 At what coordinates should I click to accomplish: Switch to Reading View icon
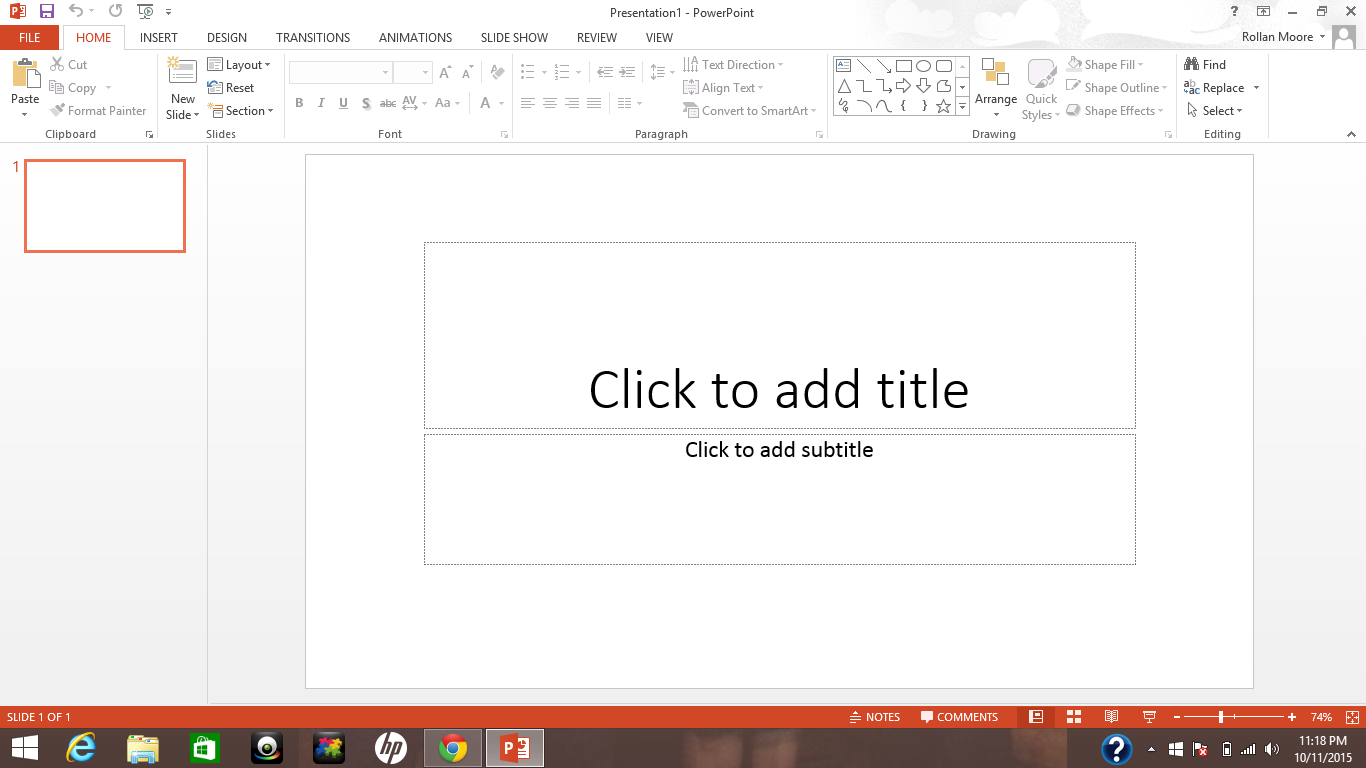(x=1111, y=717)
